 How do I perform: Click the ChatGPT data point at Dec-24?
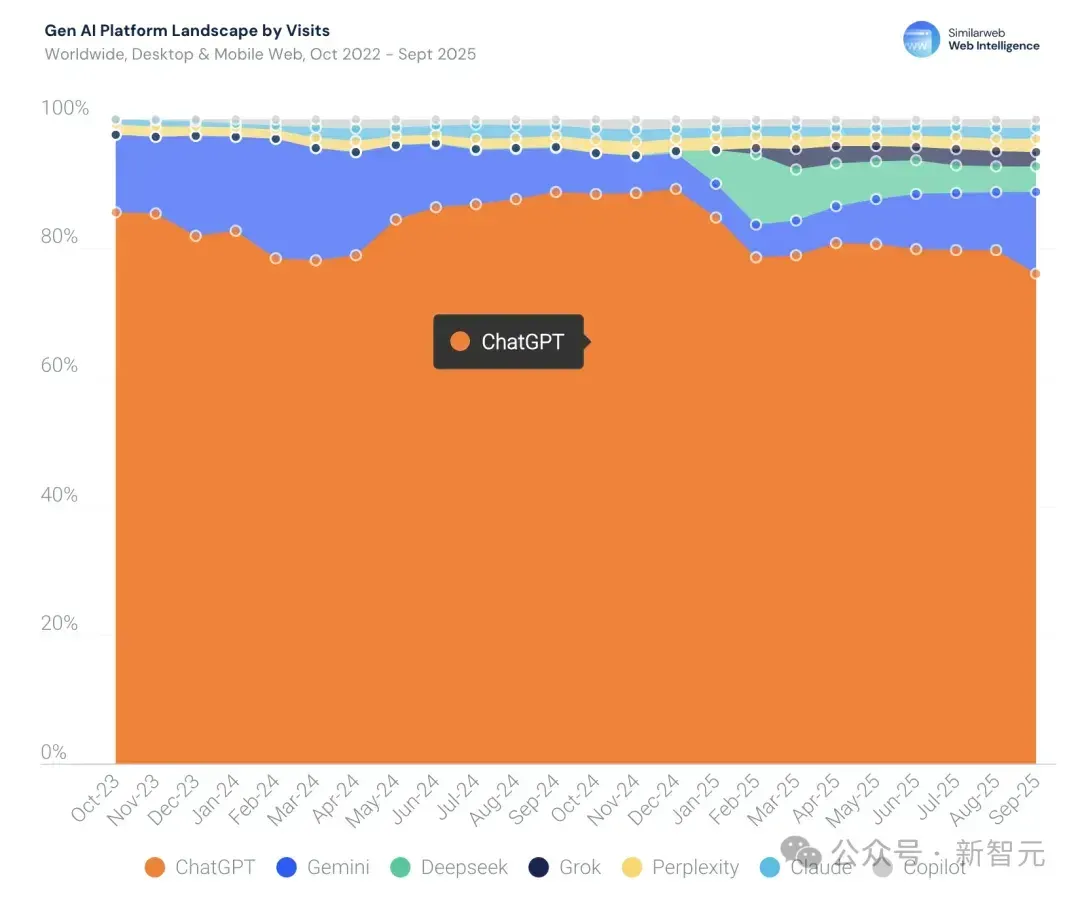click(x=676, y=189)
